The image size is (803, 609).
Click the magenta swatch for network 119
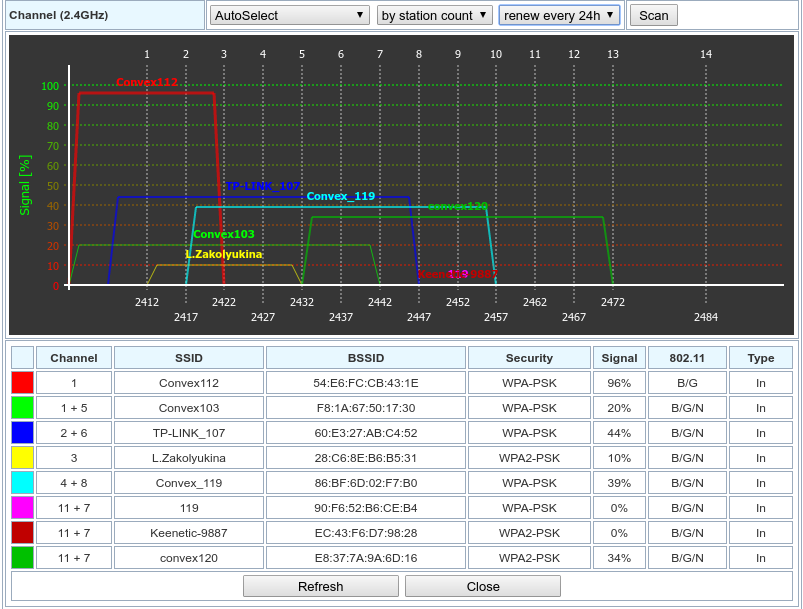(x=22, y=508)
